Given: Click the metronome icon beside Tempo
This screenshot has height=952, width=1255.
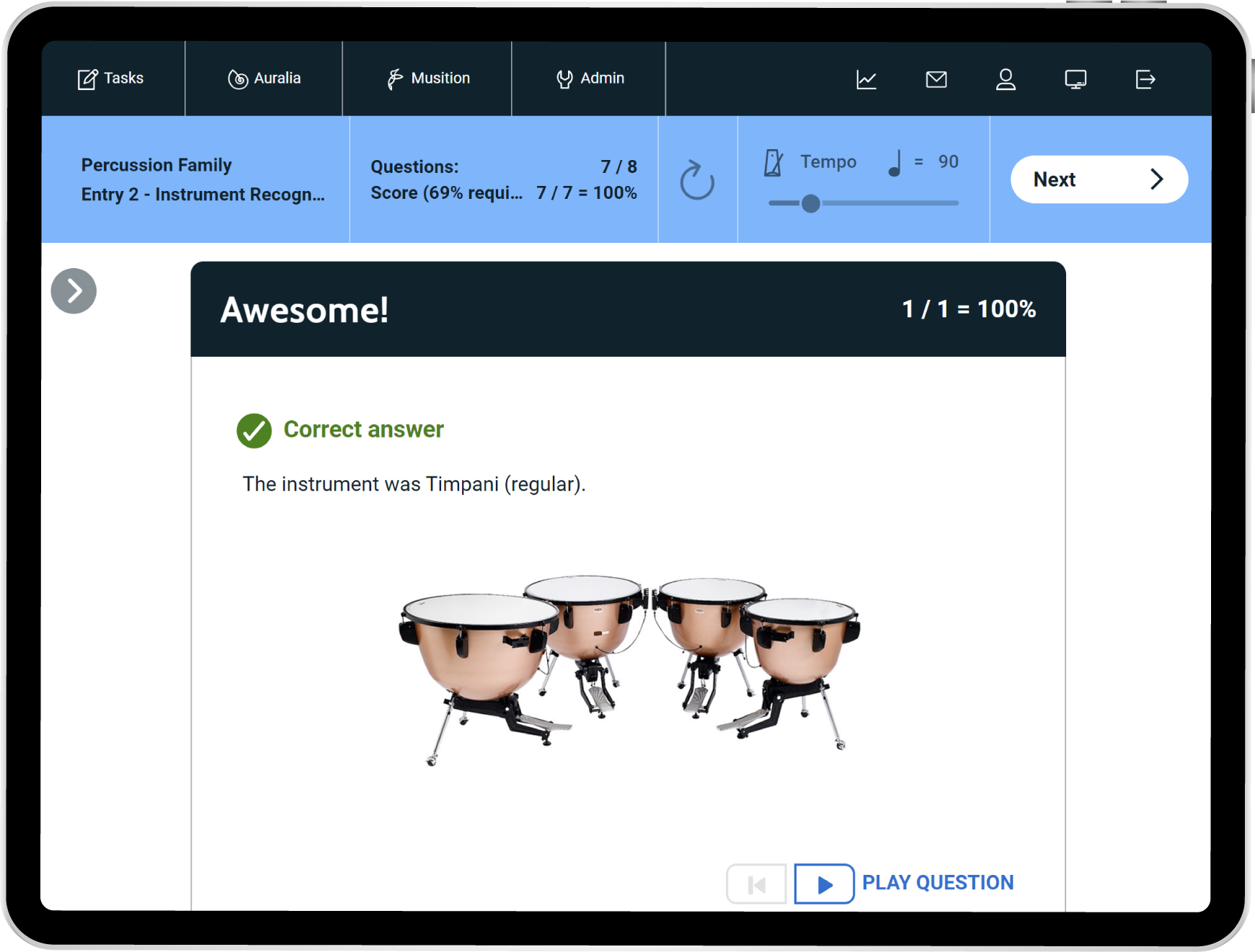Looking at the screenshot, I should (x=773, y=163).
